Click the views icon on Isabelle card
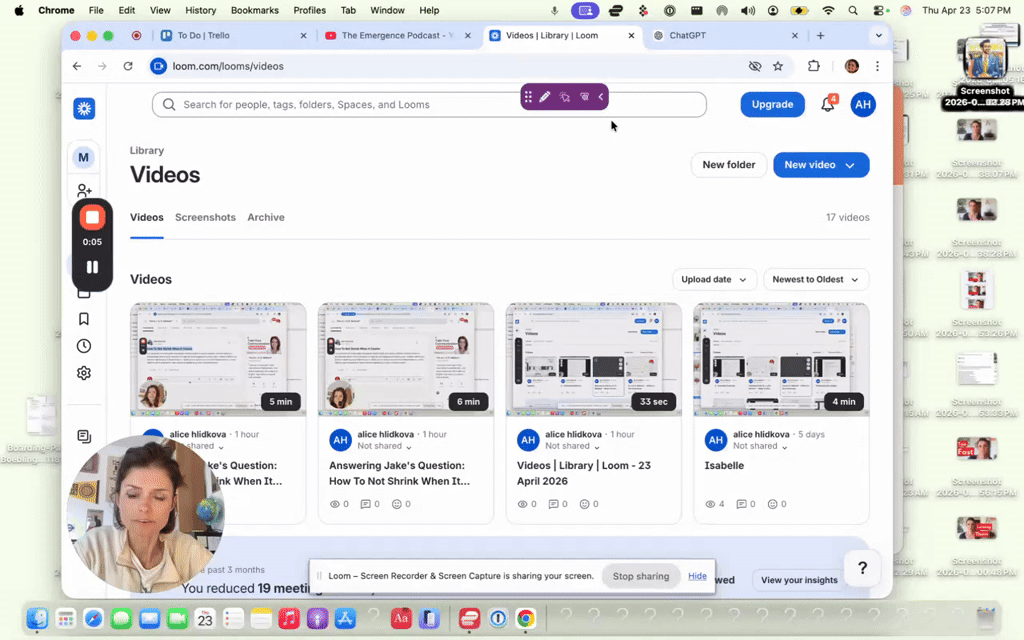This screenshot has width=1024, height=640. [x=710, y=504]
